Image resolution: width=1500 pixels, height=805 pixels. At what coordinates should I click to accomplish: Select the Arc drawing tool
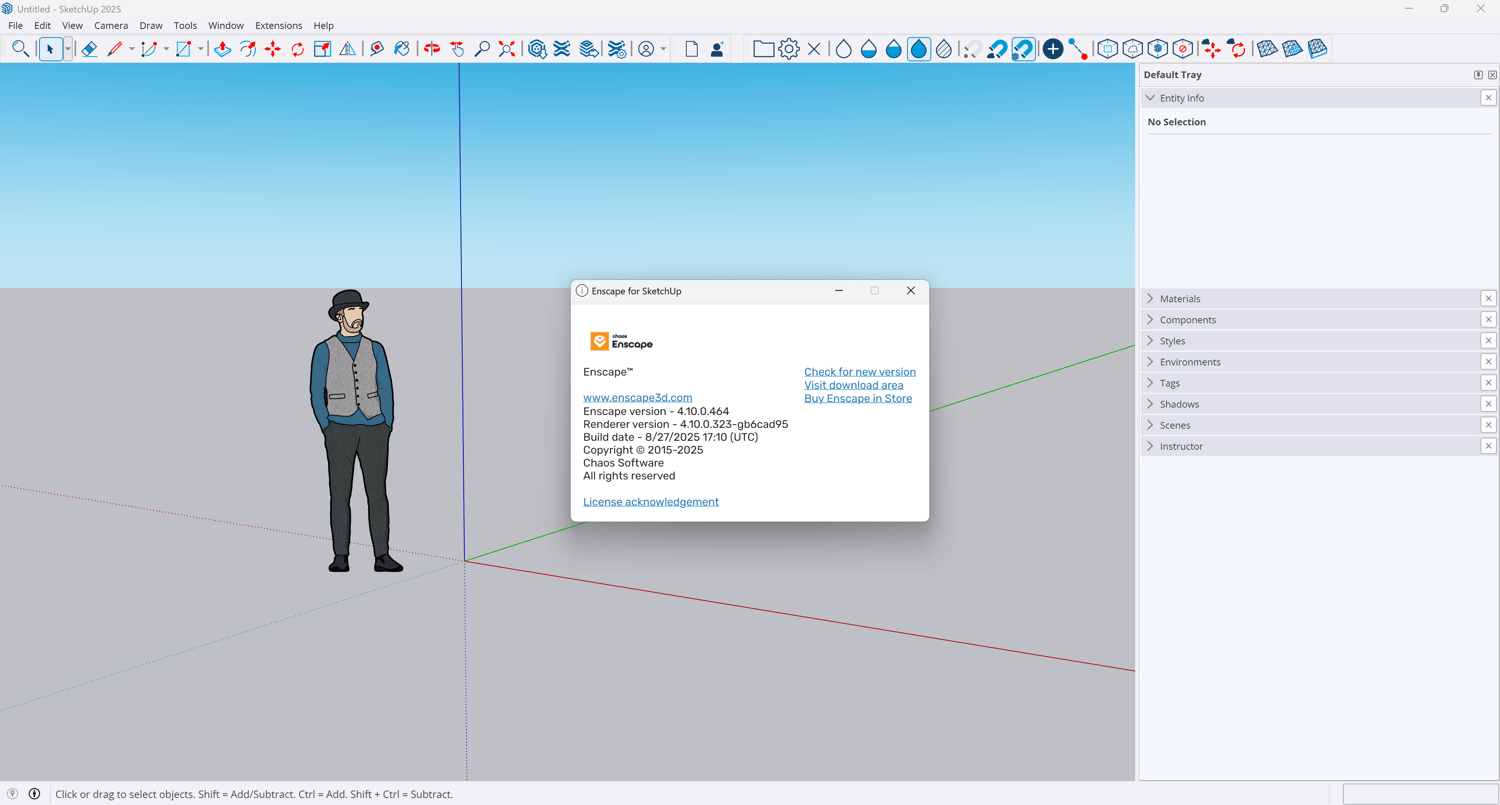coord(150,49)
